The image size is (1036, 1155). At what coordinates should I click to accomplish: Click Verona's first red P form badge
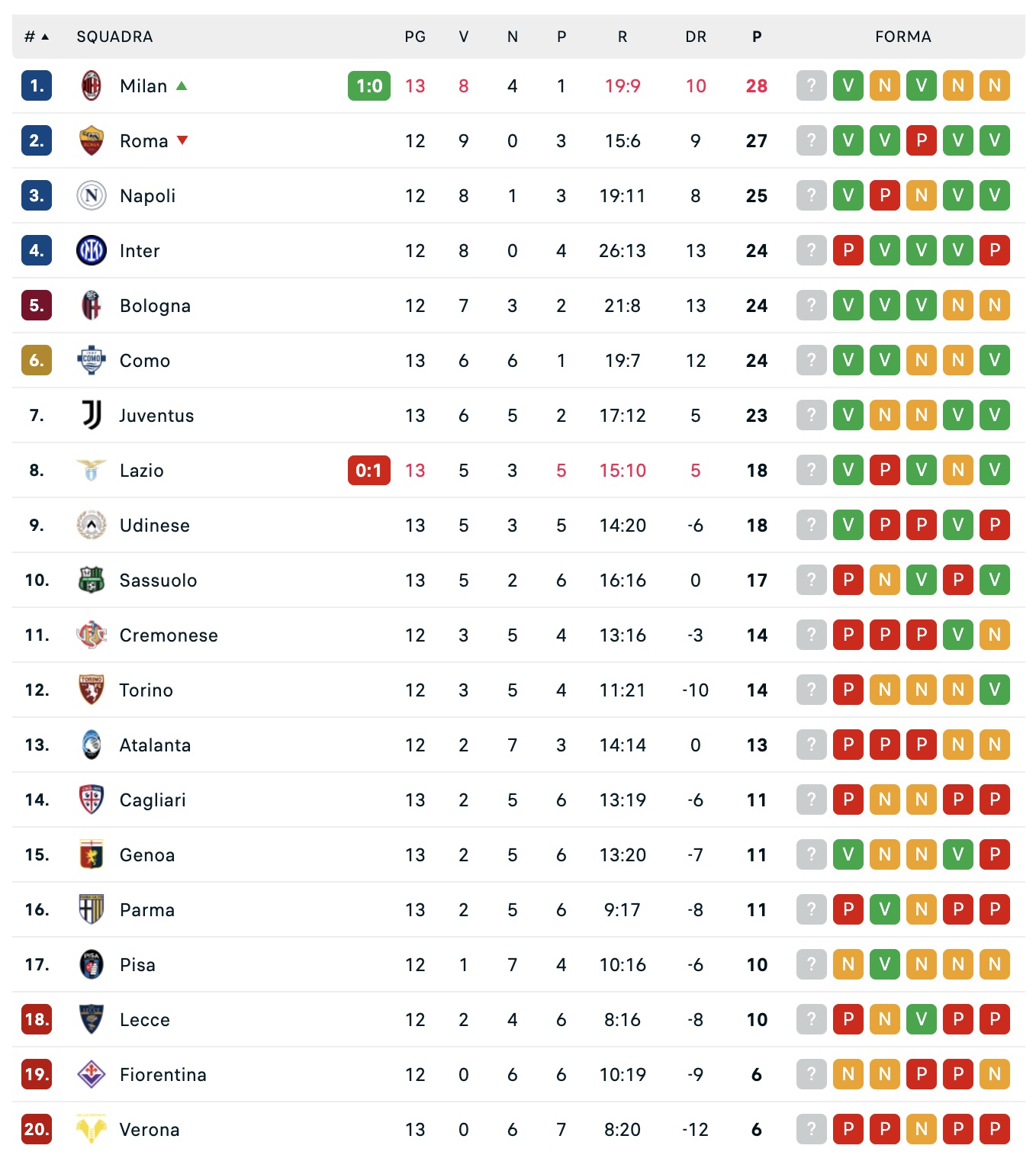(848, 1129)
